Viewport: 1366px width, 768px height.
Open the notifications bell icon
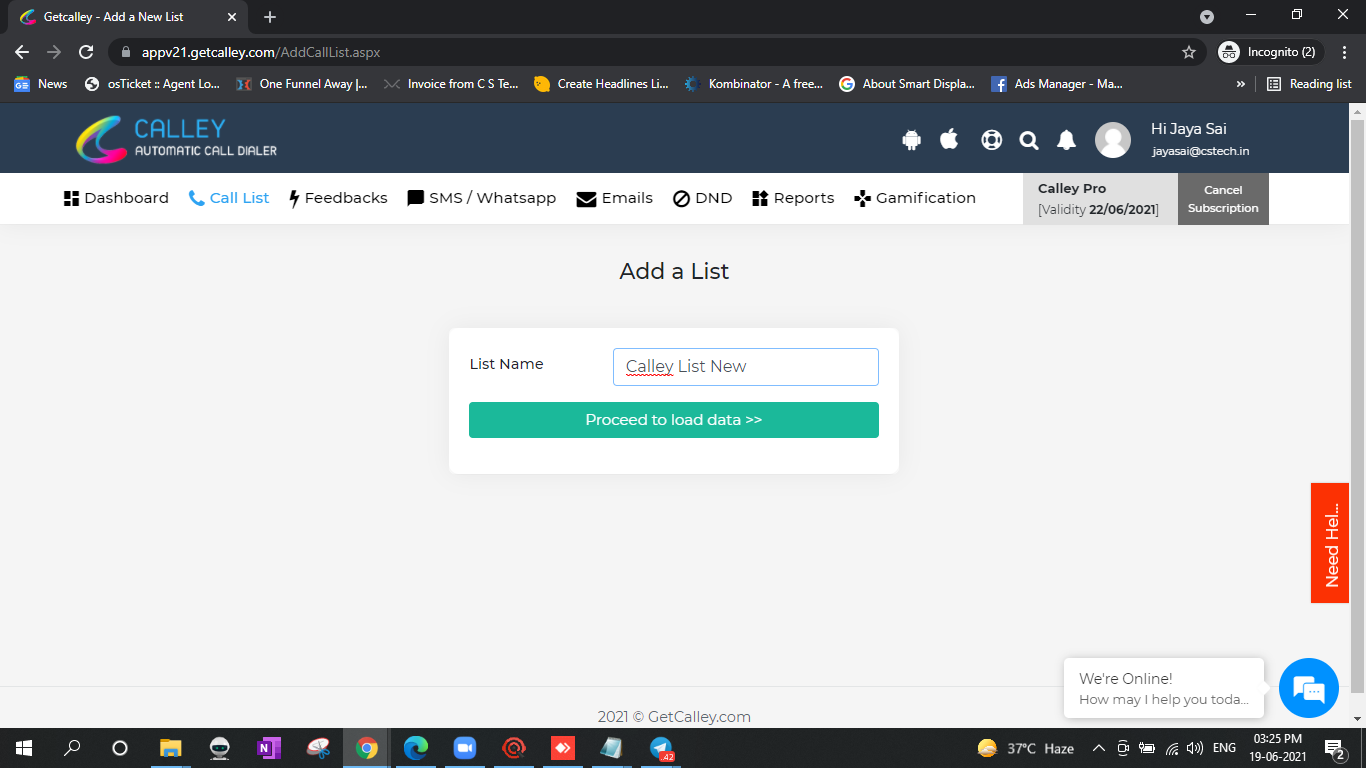(1066, 140)
